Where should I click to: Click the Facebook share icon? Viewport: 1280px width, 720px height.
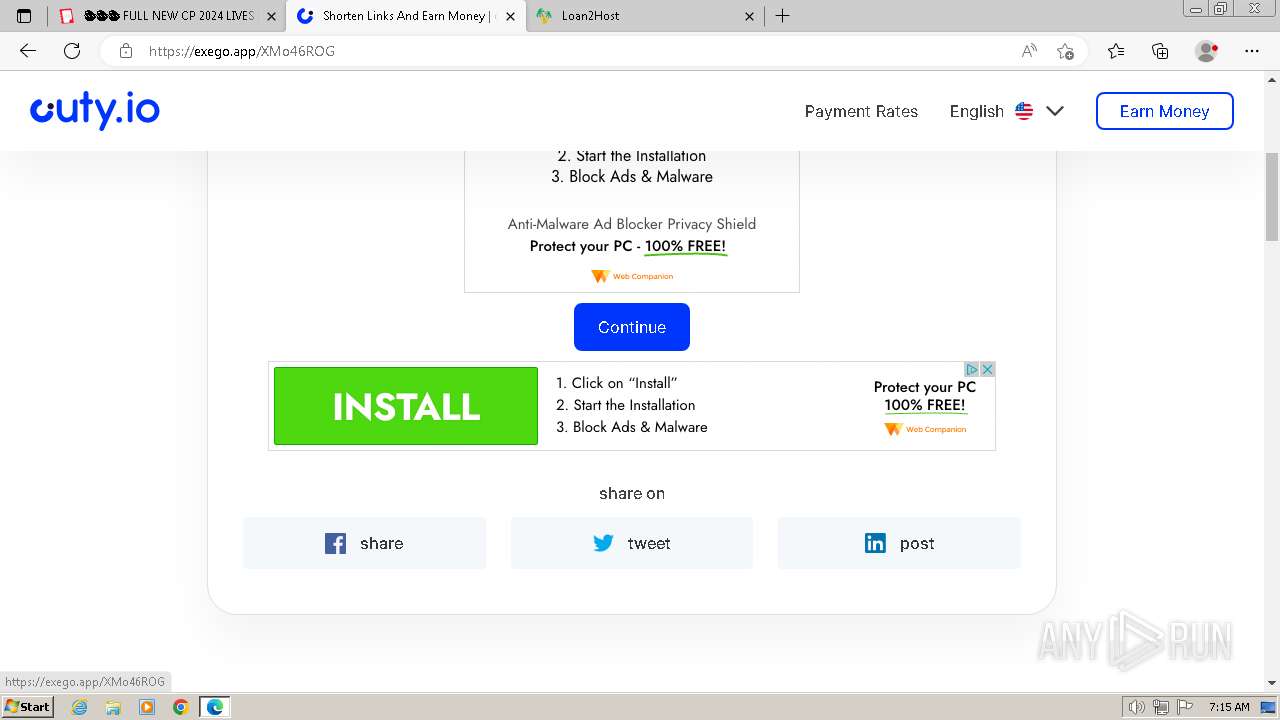(x=335, y=543)
